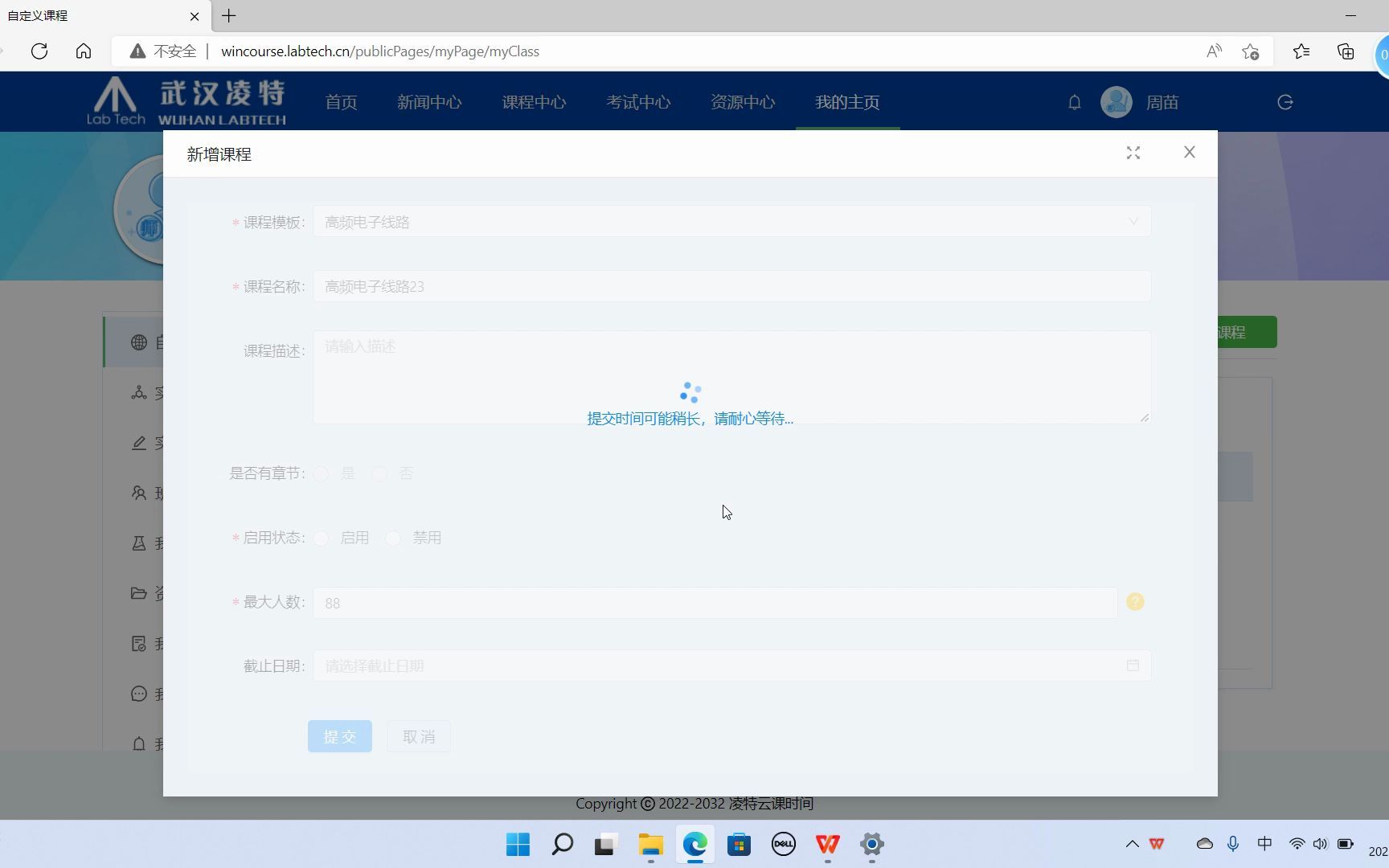Open the calendar icon in 截止日期 field
Image resolution: width=1389 pixels, height=868 pixels.
point(1133,665)
